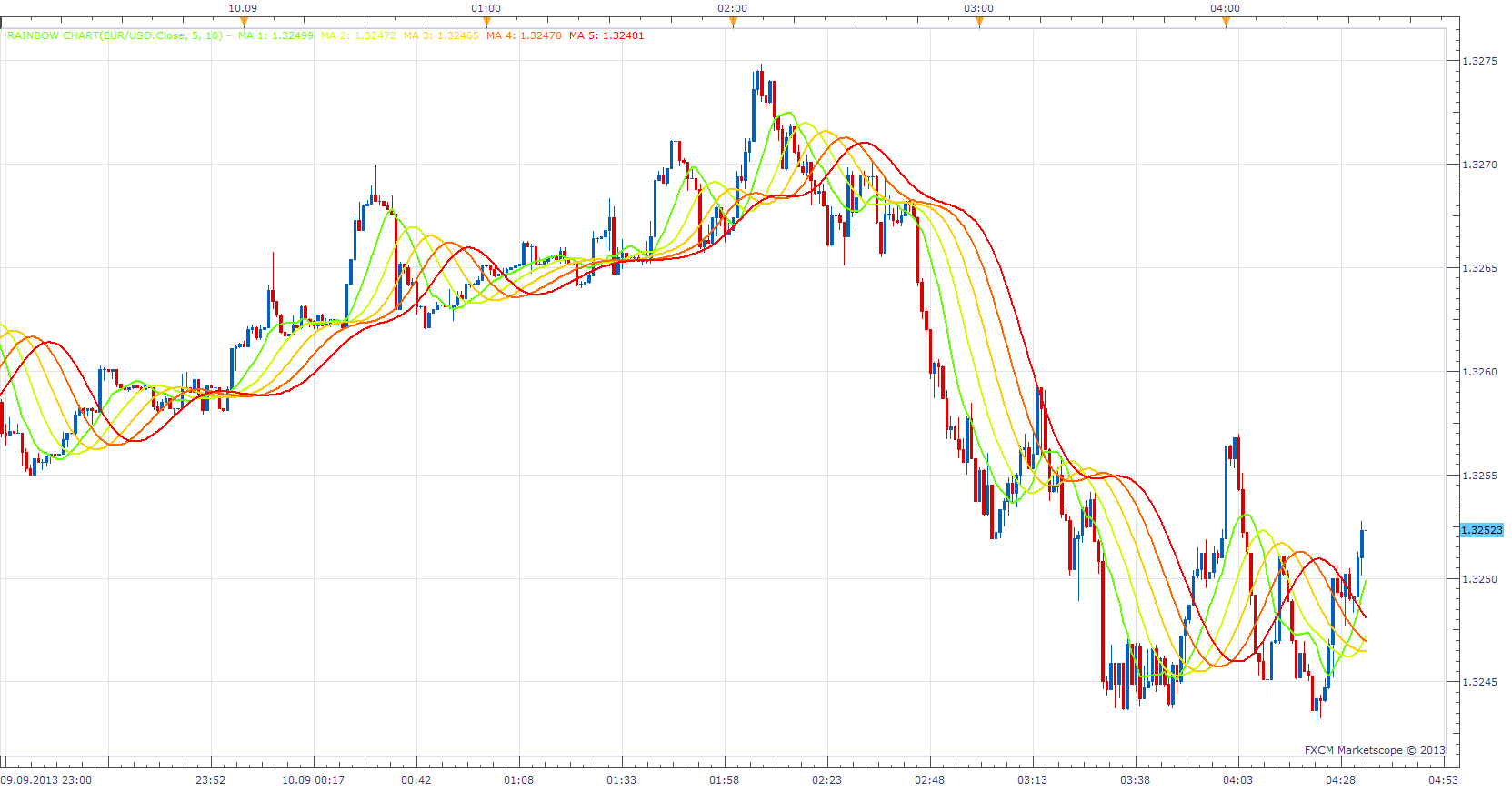Click the 1.3265 price axis label
1512x791 pixels.
click(1479, 268)
